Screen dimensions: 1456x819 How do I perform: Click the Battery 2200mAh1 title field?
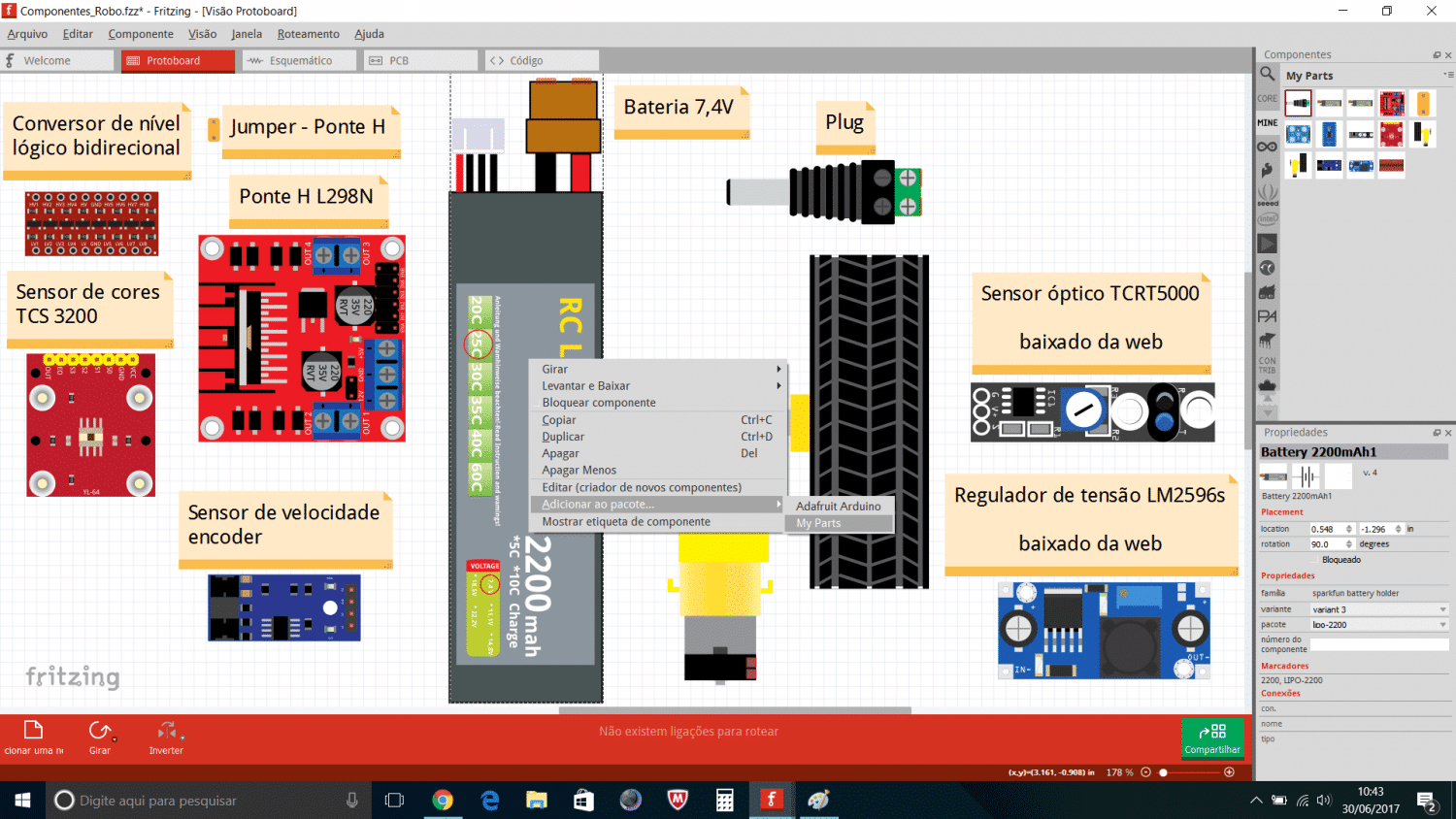1354,452
